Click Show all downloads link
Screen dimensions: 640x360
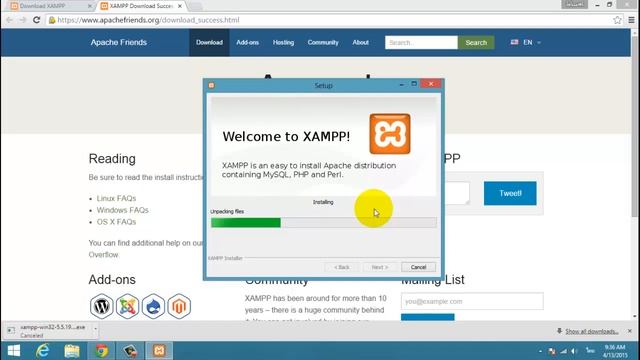591,331
